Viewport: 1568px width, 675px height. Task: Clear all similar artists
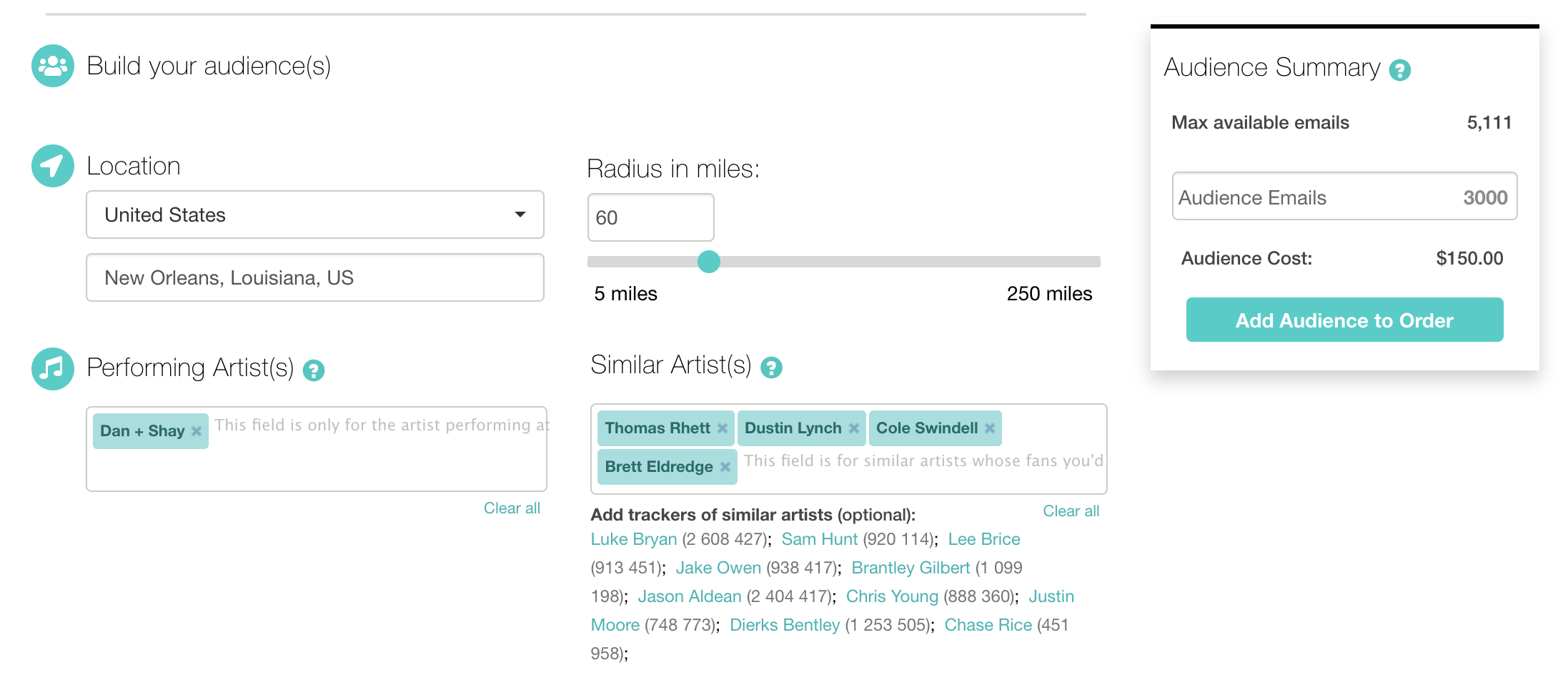point(1071,511)
